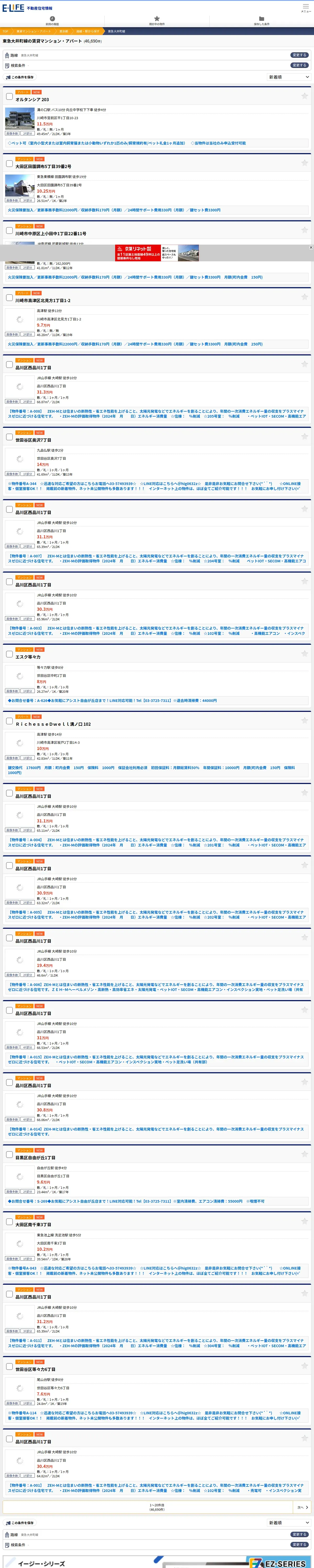Star the 品川区西品川 listing priced 30.3万円
The image size is (314, 1568).
pos(304,581)
